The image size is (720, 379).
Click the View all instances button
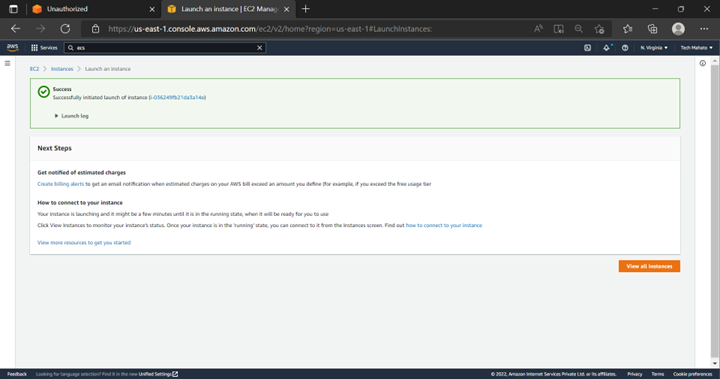649,266
